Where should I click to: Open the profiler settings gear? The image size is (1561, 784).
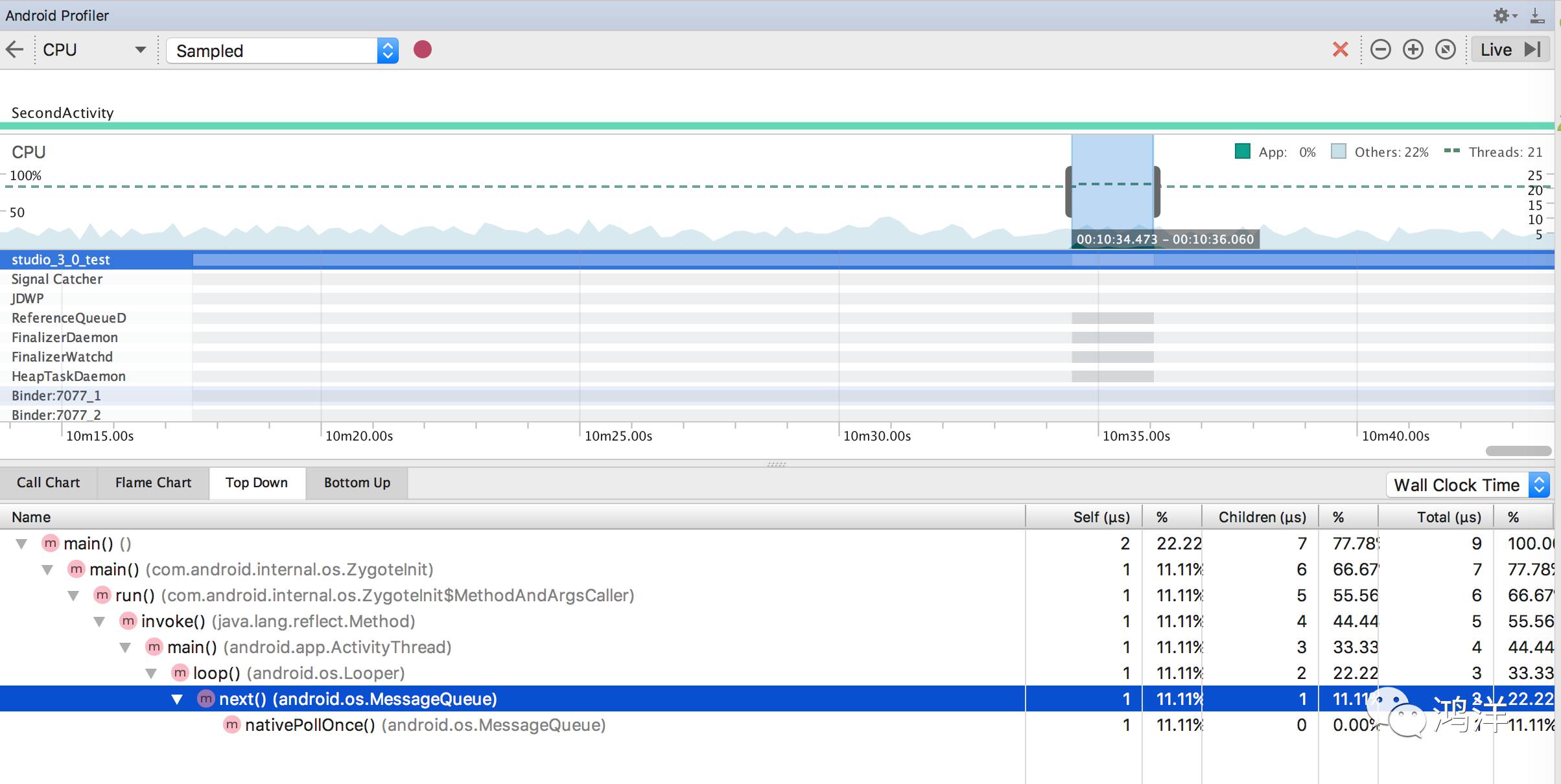pos(1502,16)
